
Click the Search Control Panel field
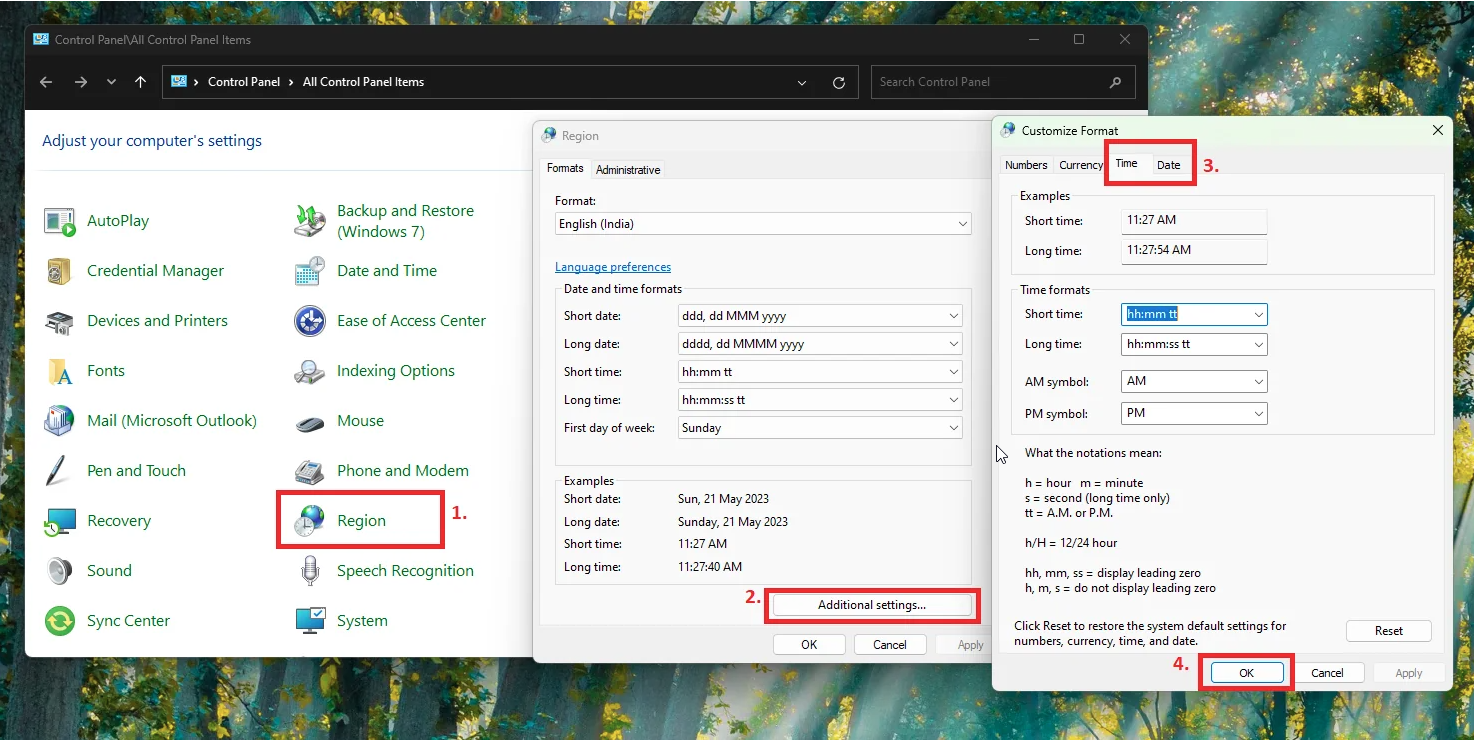point(1003,82)
